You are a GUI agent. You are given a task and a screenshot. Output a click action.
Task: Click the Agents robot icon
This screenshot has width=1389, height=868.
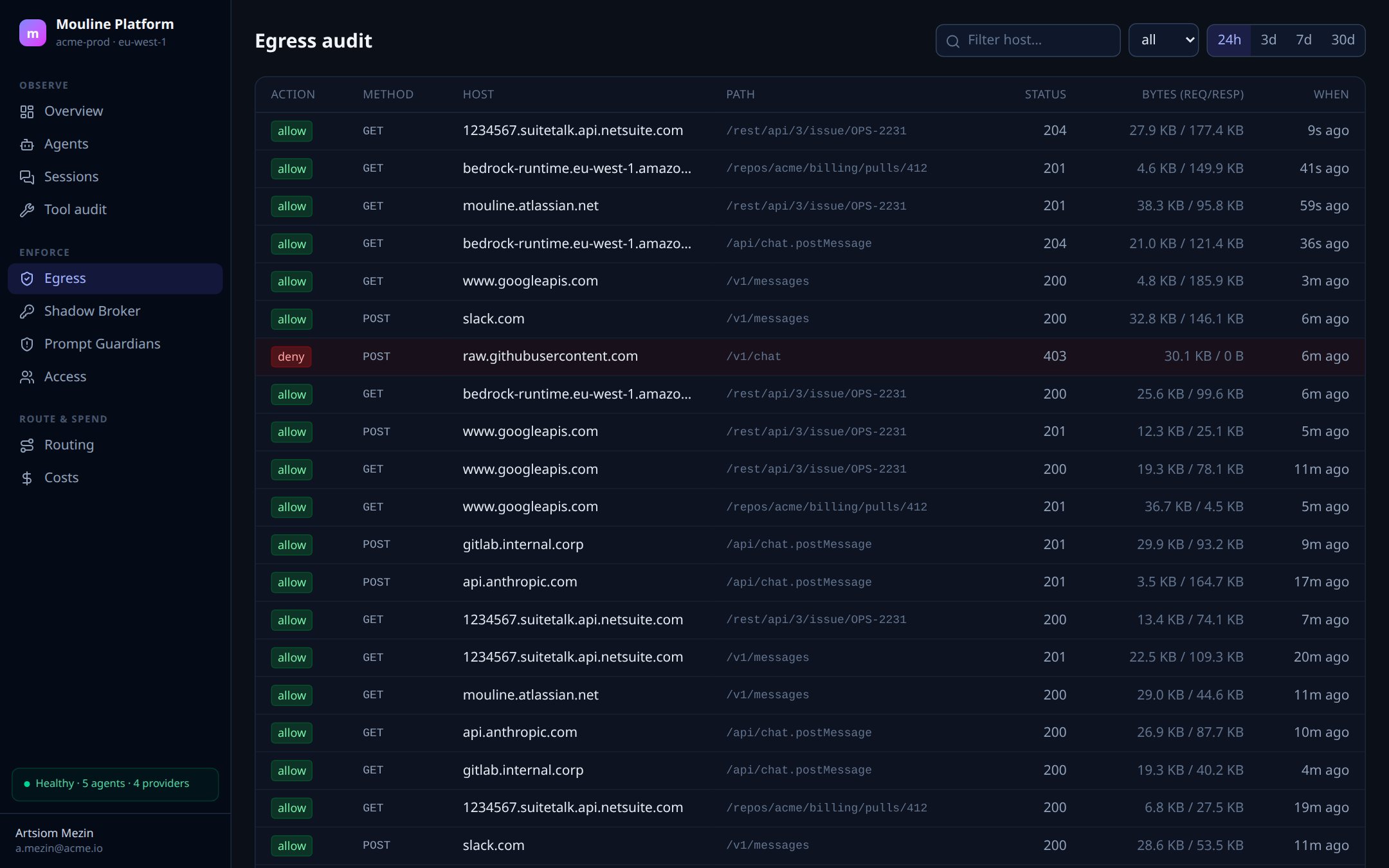(x=27, y=145)
